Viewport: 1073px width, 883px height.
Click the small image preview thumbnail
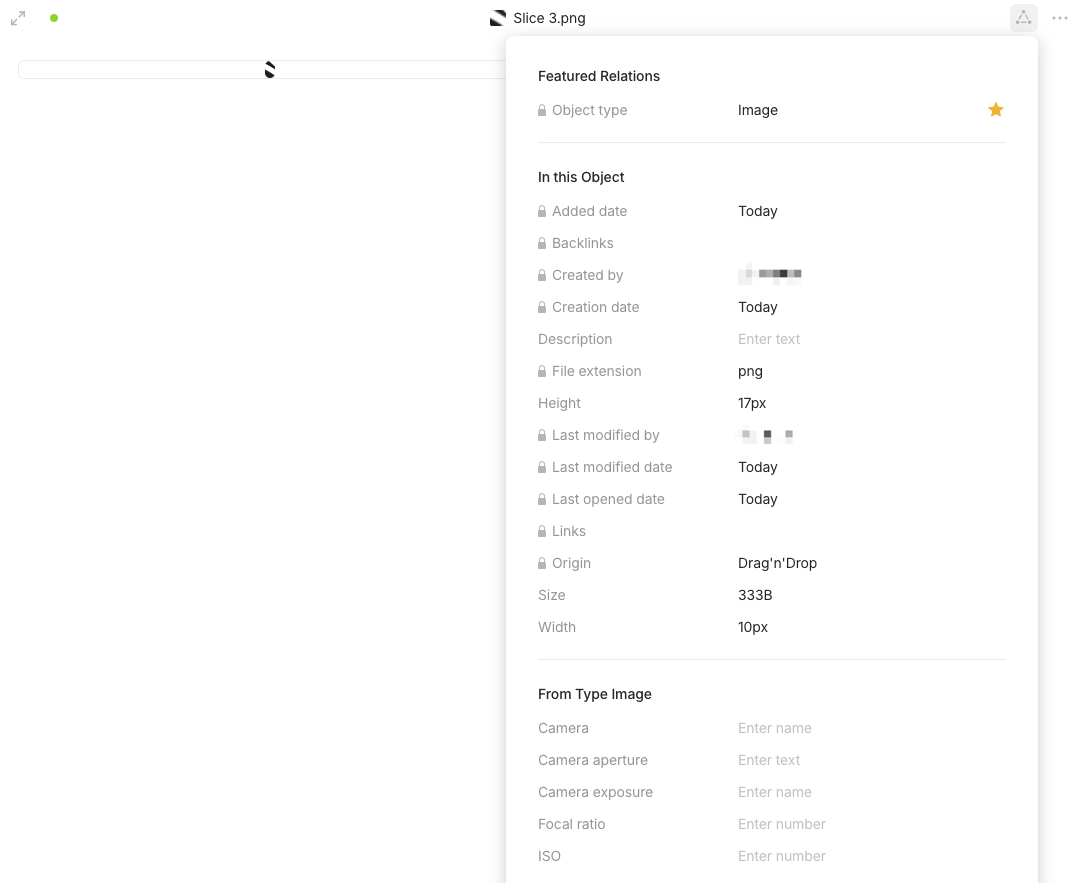pos(270,69)
